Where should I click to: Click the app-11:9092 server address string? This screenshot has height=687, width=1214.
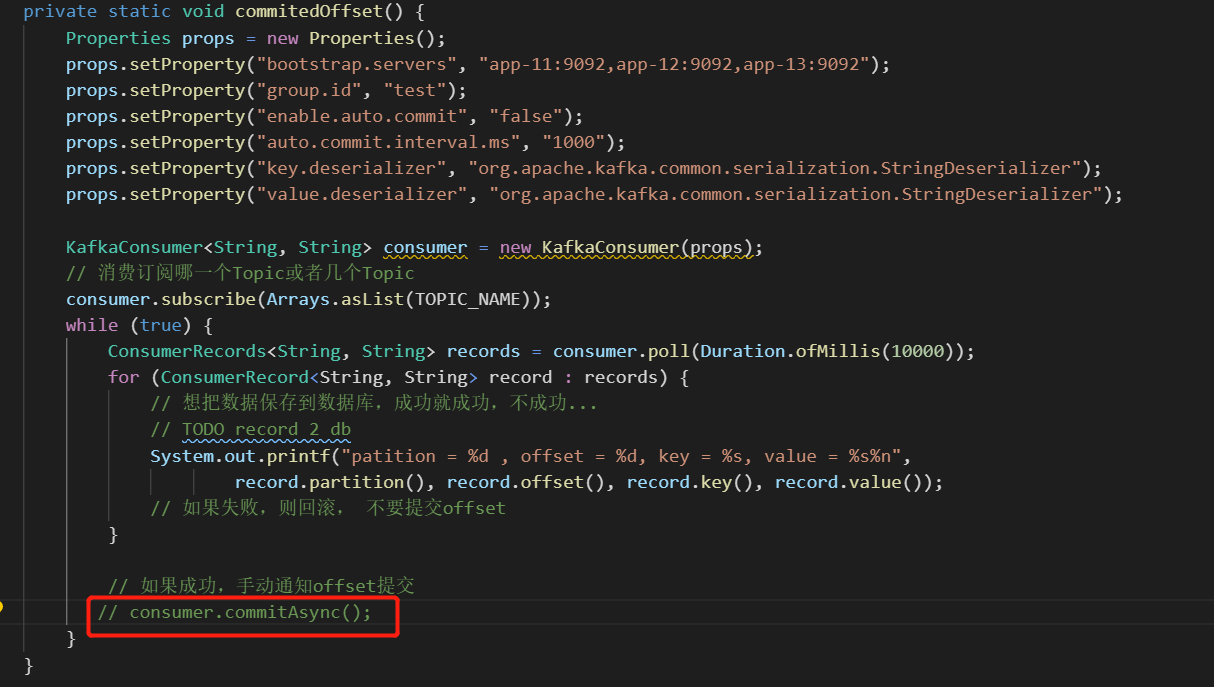tap(548, 64)
